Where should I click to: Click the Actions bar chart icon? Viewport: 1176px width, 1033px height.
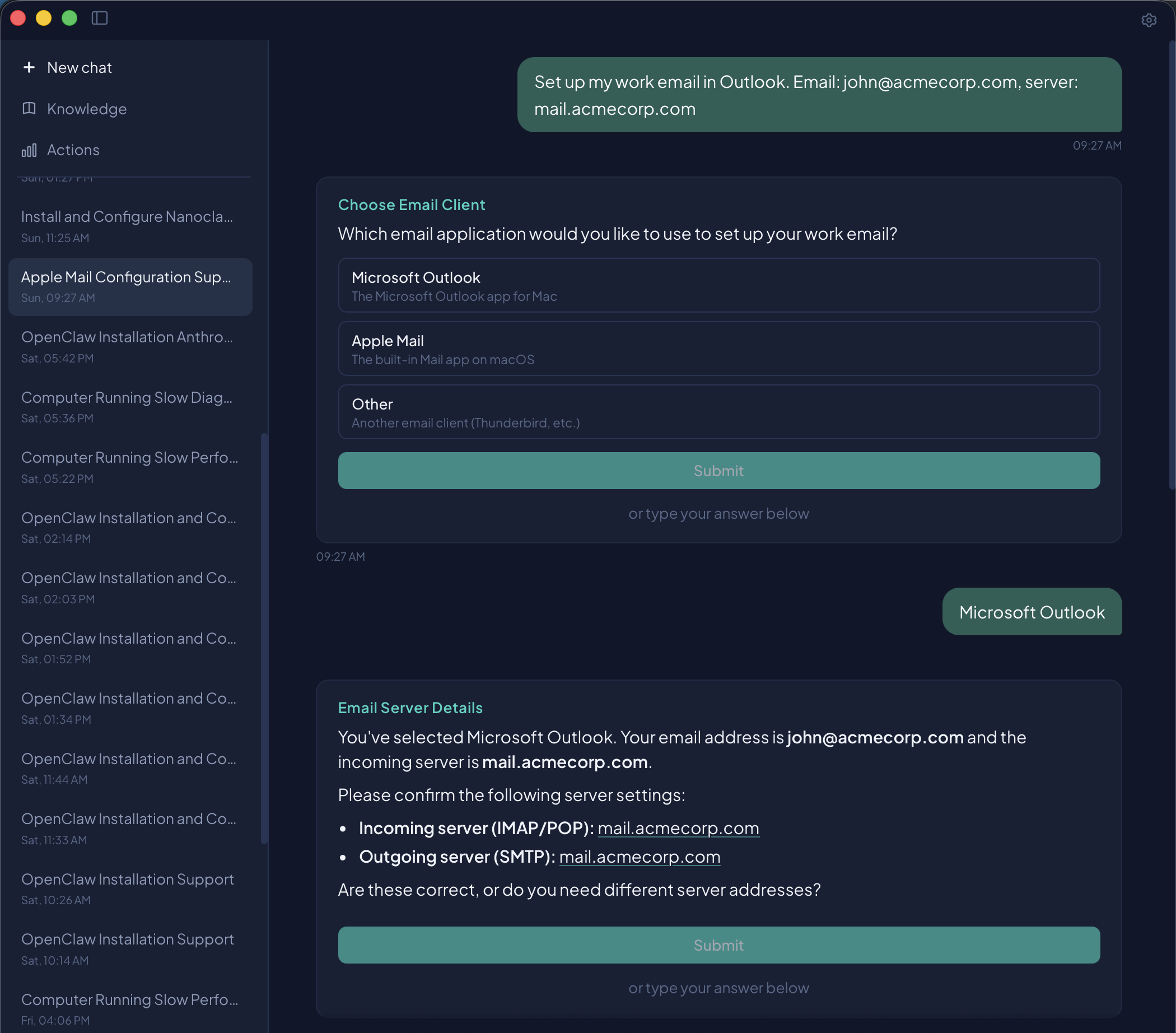coord(29,150)
